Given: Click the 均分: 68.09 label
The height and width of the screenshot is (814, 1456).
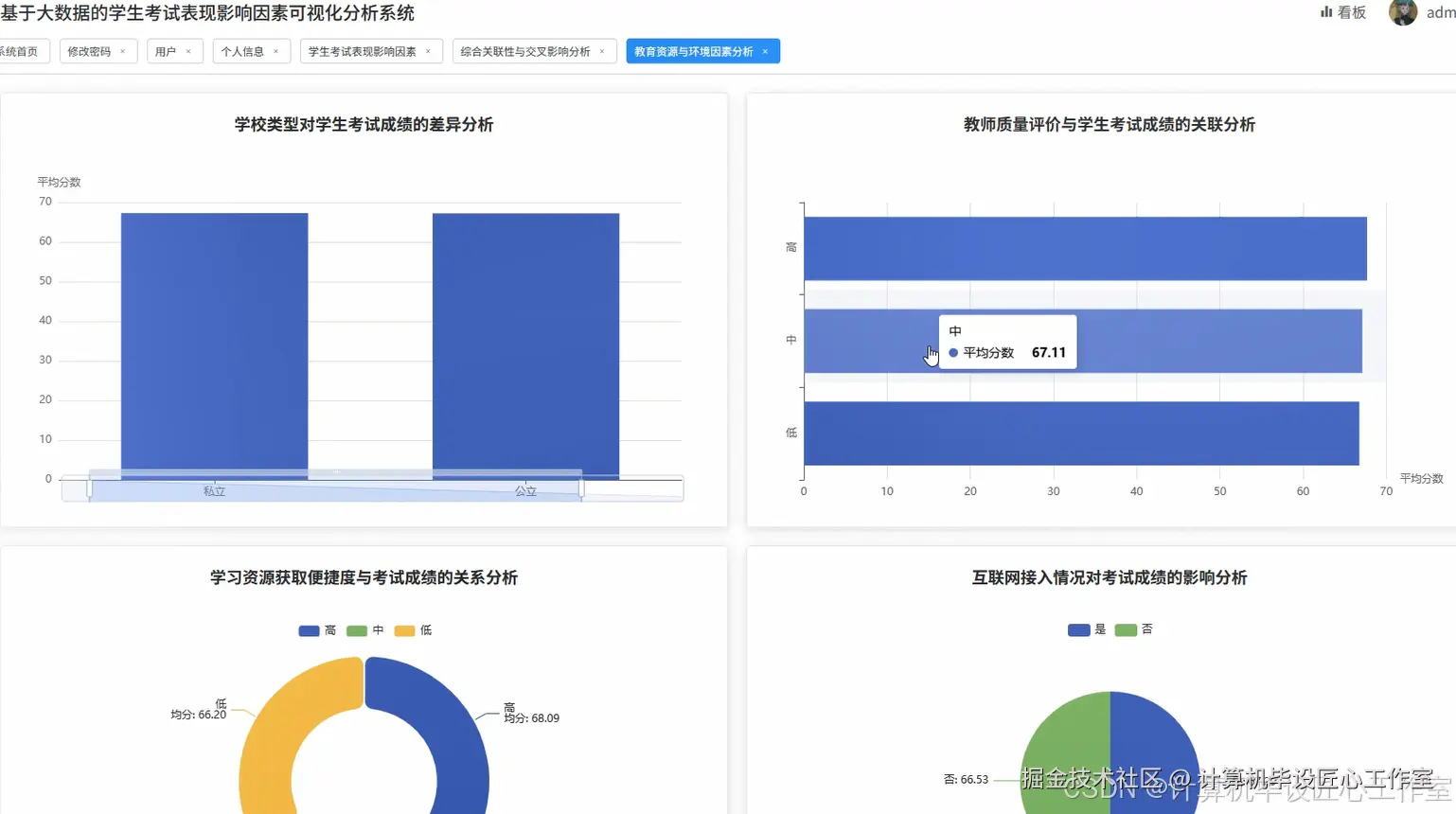Looking at the screenshot, I should coord(531,718).
